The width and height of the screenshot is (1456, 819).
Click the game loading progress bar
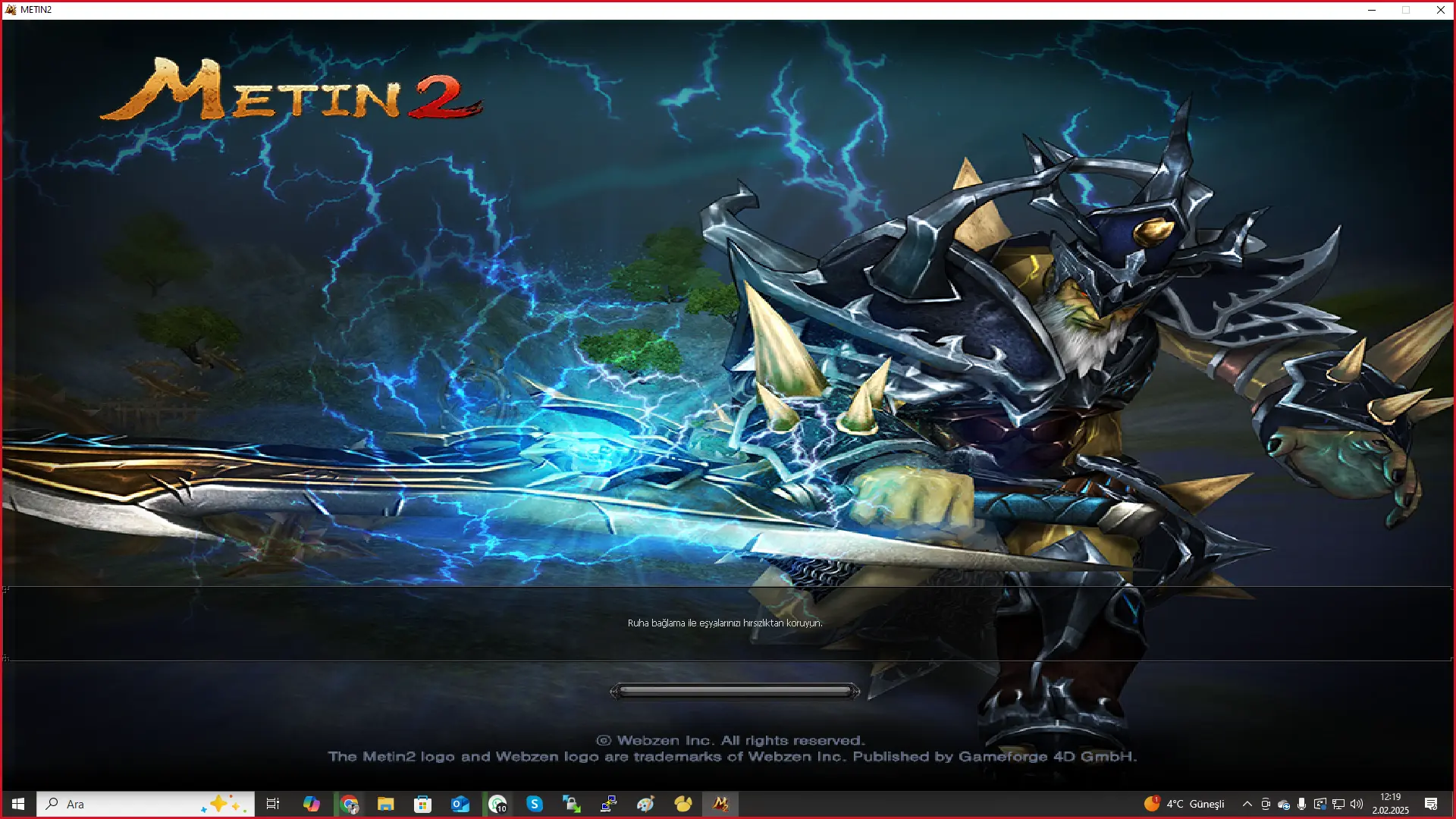735,692
